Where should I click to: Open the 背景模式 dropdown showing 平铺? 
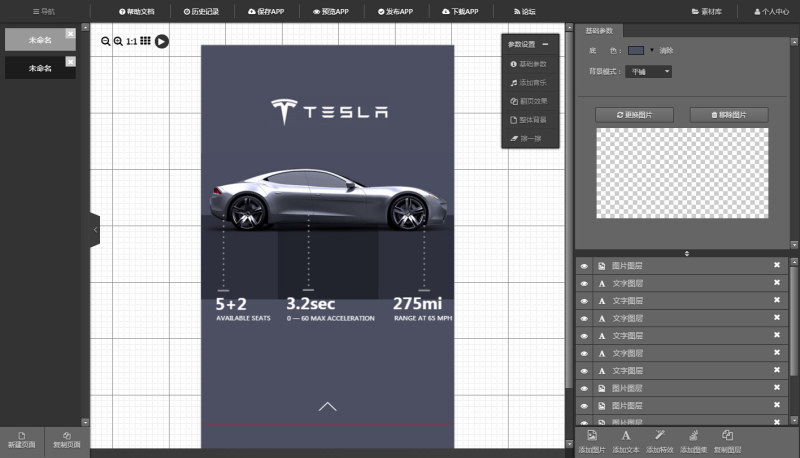[x=649, y=71]
